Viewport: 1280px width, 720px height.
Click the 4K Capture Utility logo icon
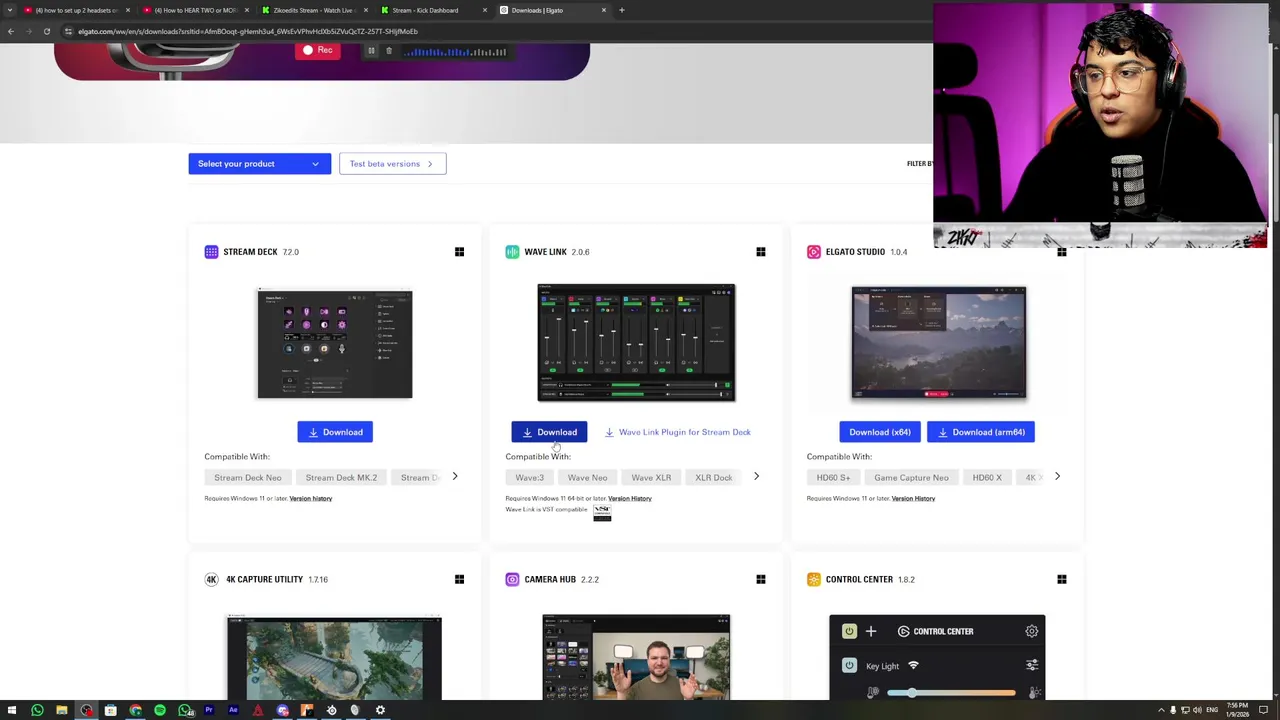coord(211,579)
